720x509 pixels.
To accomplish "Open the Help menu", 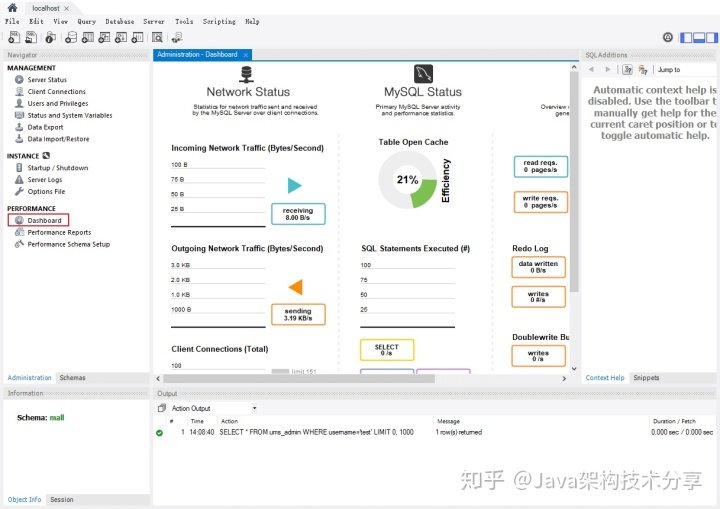I will 252,21.
